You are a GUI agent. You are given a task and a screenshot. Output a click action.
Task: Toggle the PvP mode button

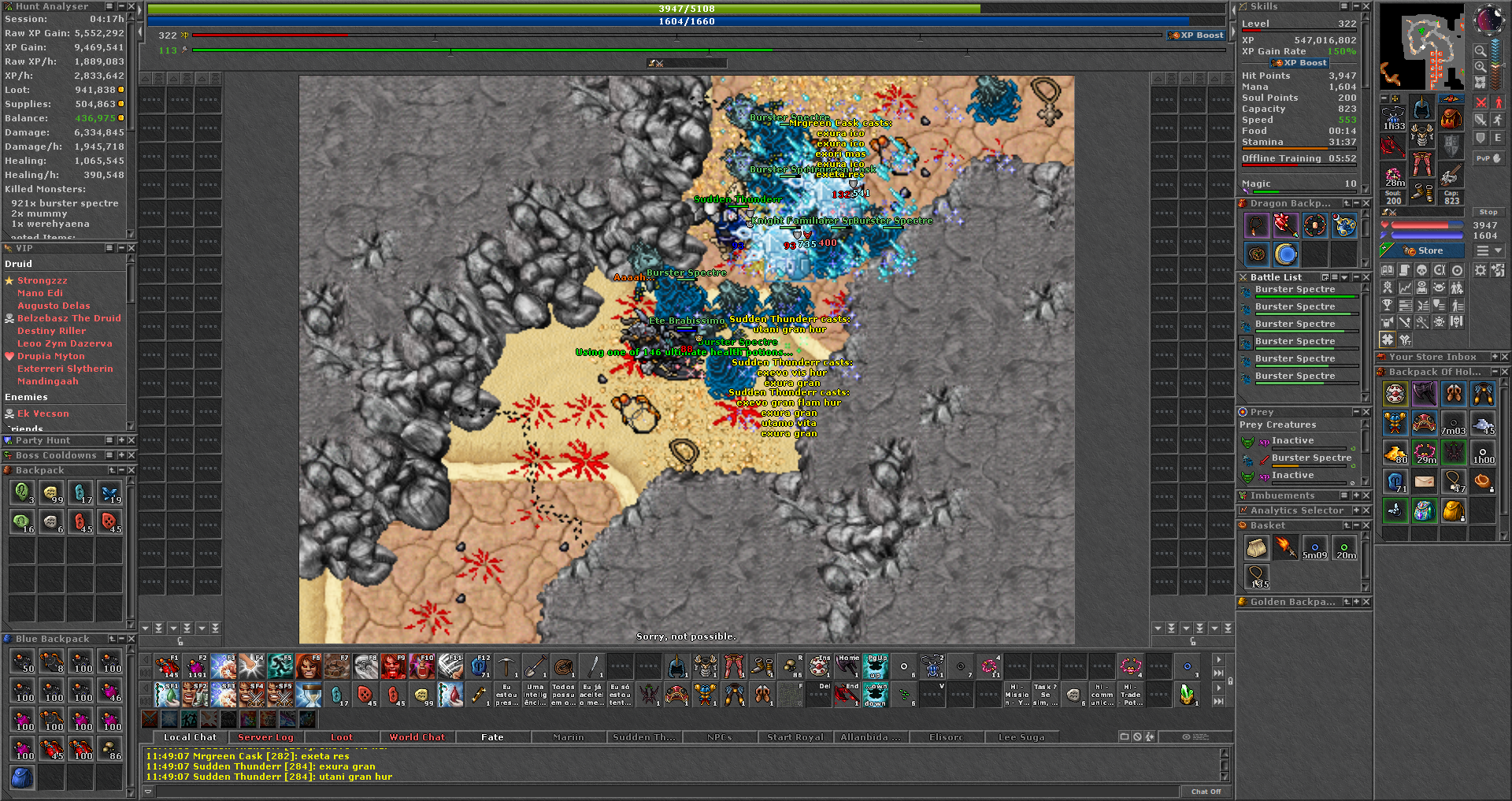pyautogui.click(x=1488, y=158)
